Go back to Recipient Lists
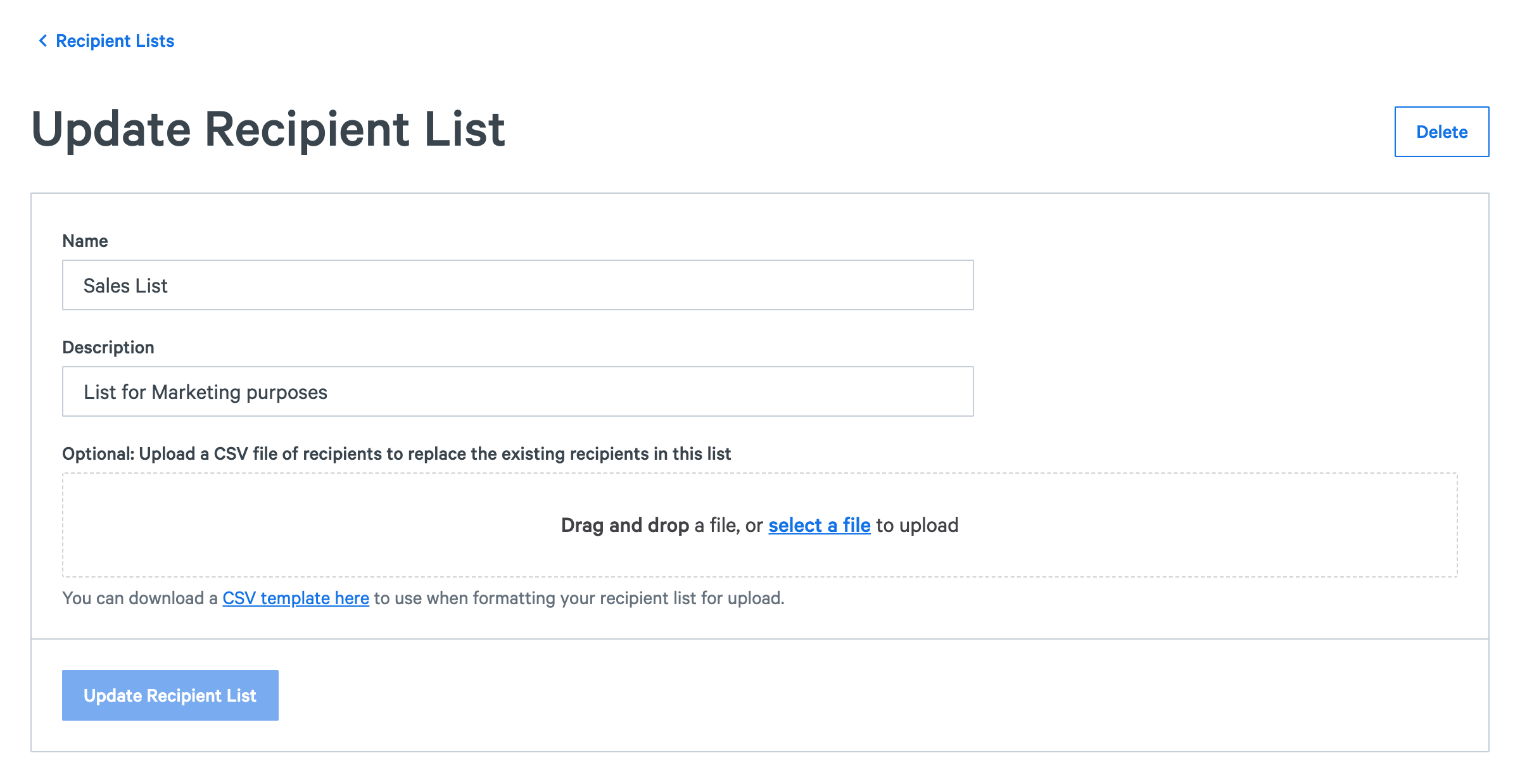 click(x=115, y=41)
